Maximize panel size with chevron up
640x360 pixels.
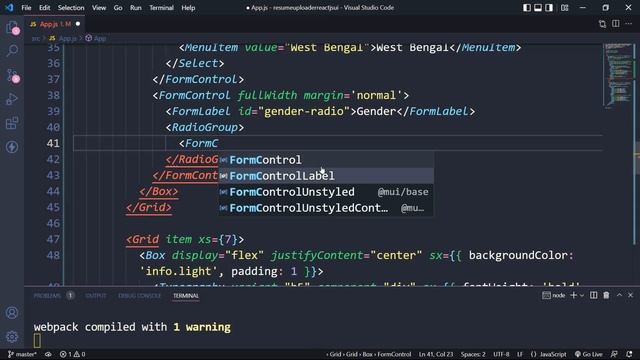click(x=619, y=295)
